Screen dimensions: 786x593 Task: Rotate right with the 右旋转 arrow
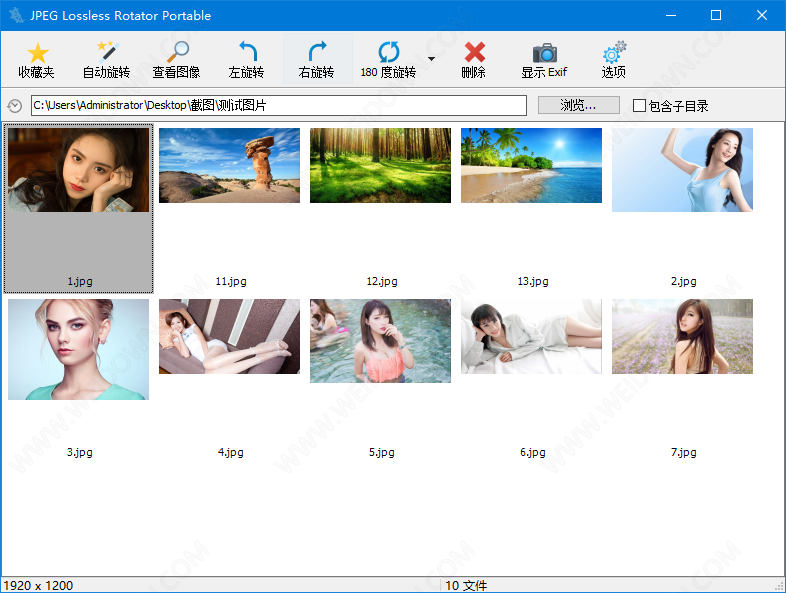317,53
